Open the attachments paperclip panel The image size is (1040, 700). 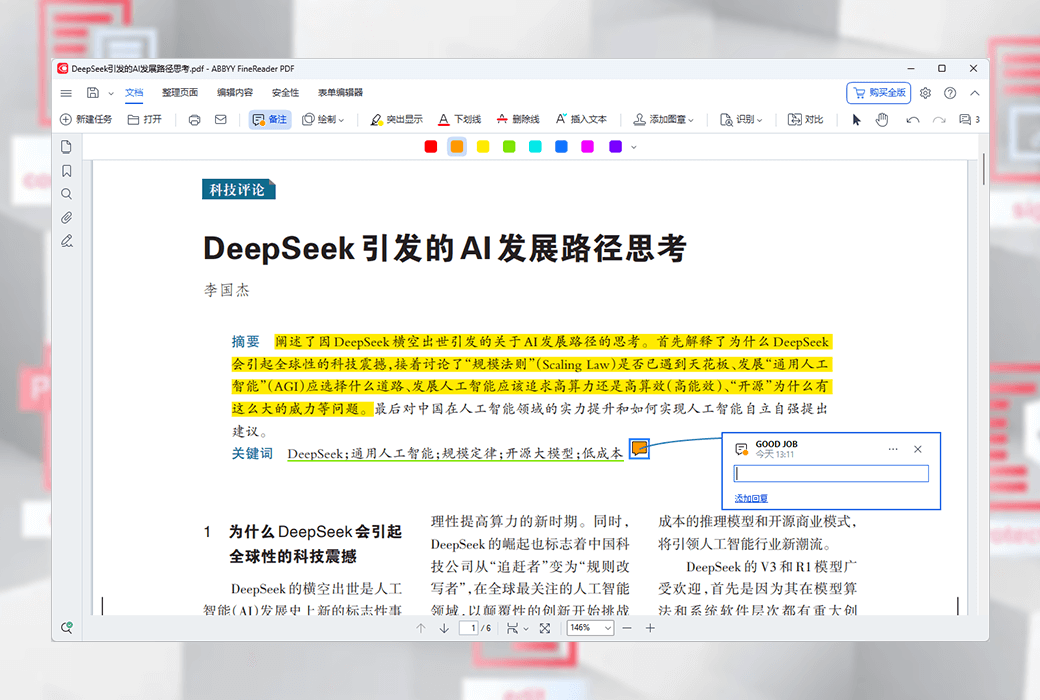click(x=66, y=217)
